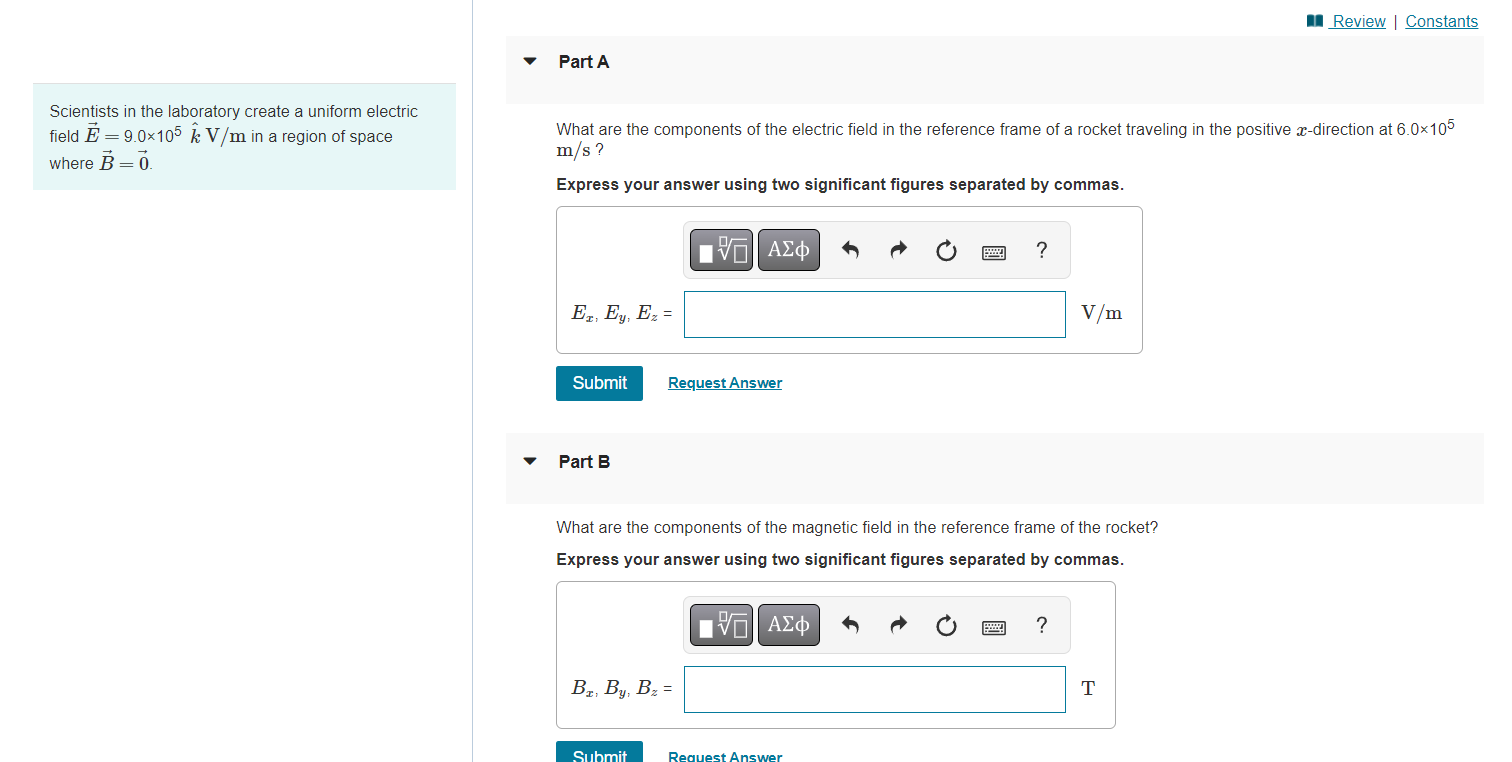Click the Part A 'Express your answer' instruction

(x=840, y=185)
